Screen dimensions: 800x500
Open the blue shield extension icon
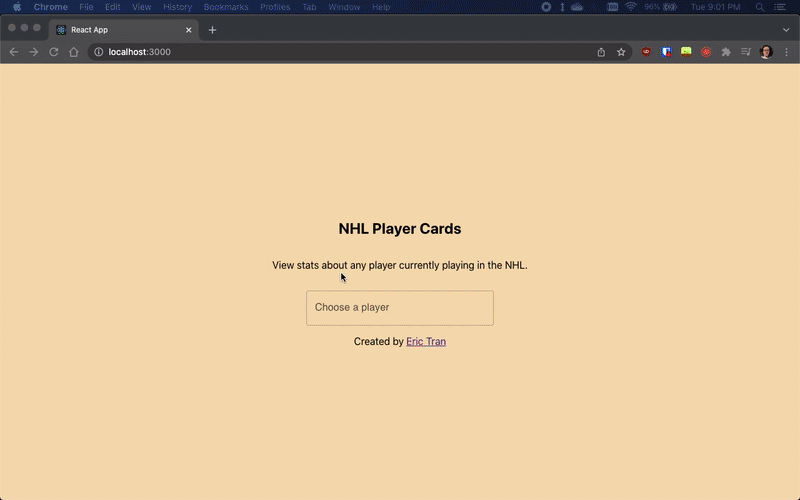[666, 52]
